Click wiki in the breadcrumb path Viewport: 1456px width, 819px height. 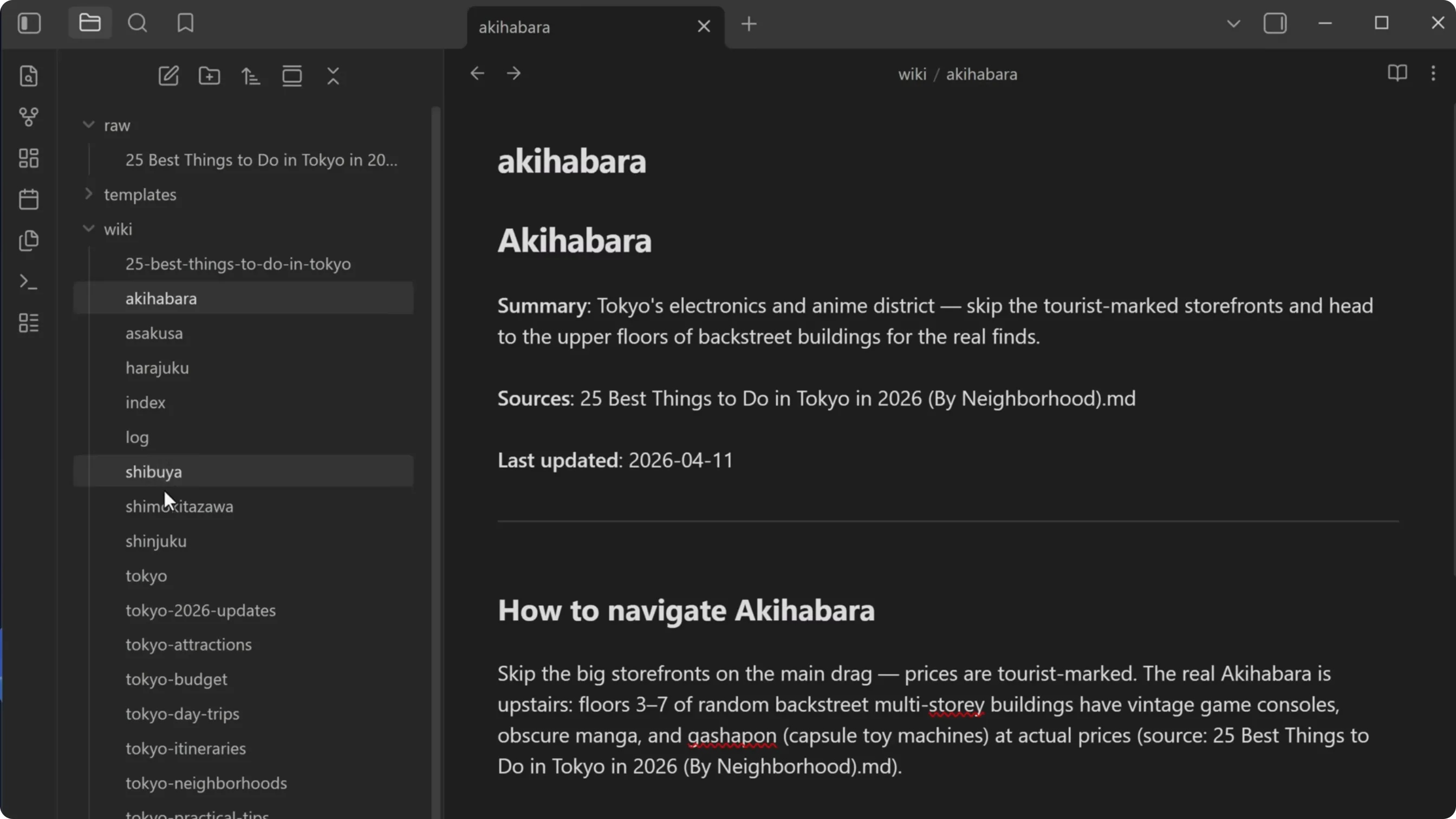tap(912, 74)
